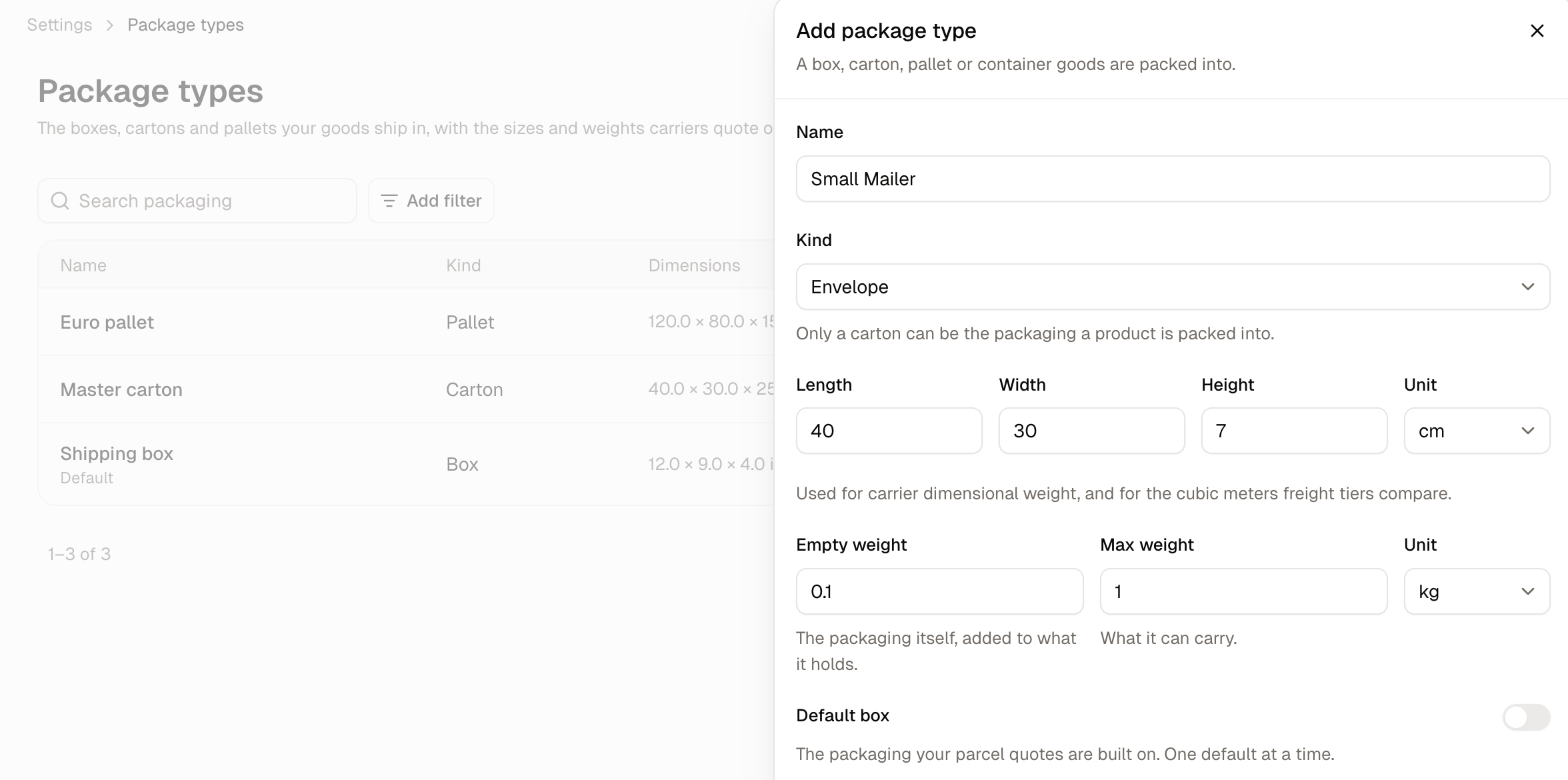Image resolution: width=1568 pixels, height=780 pixels.
Task: Click the Length input field
Action: [889, 431]
